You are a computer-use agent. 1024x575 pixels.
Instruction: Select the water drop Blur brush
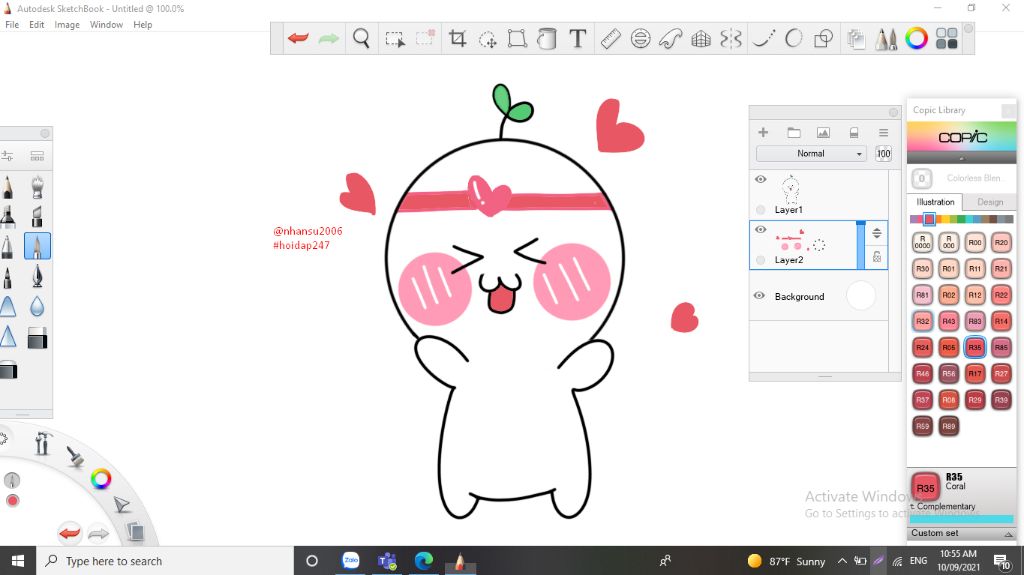pos(37,306)
